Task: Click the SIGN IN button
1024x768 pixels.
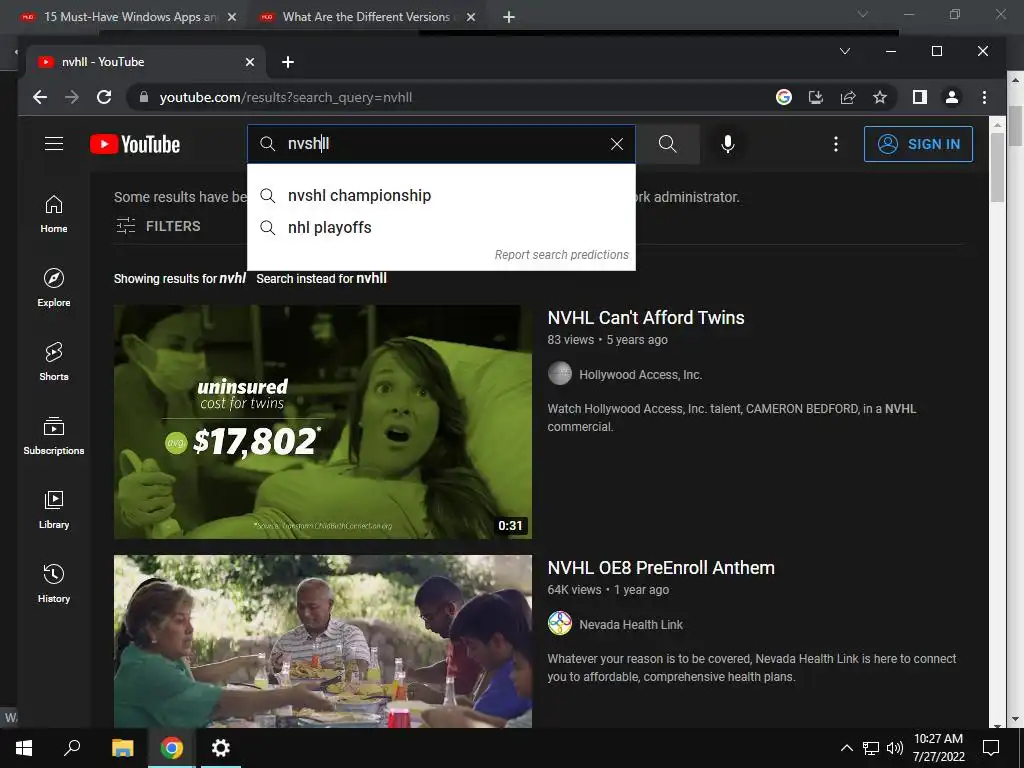Action: click(x=918, y=144)
